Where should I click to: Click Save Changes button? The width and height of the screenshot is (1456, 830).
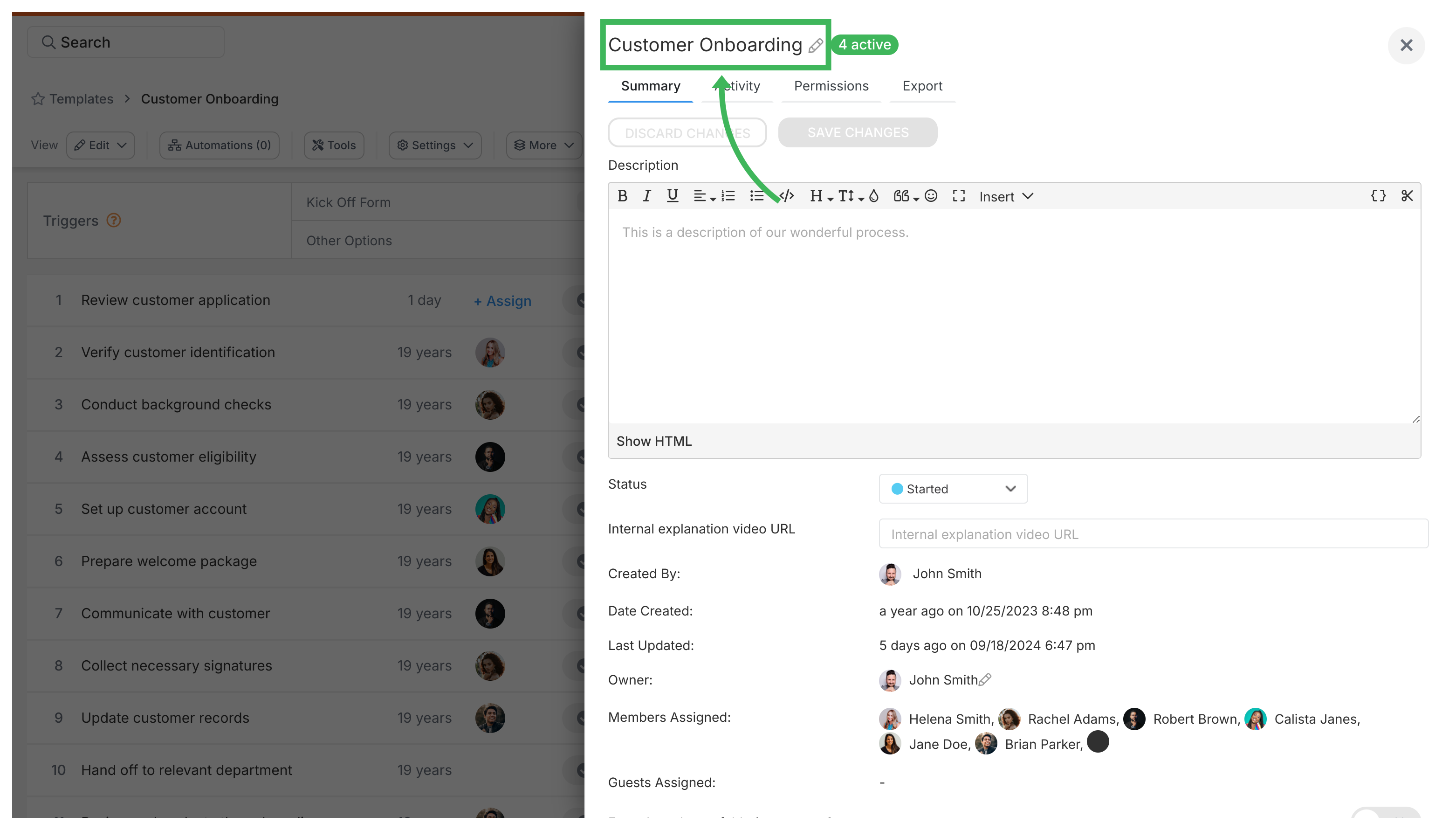point(857,132)
